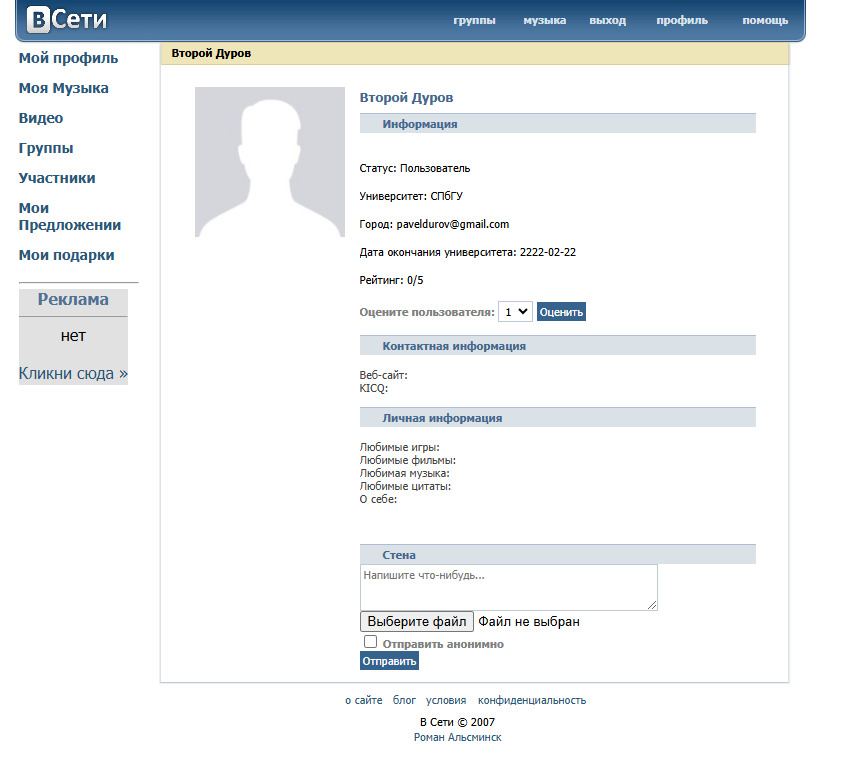Enable the Отправить анонимно checkbox
Viewport: 845px width, 759px height.
370,641
